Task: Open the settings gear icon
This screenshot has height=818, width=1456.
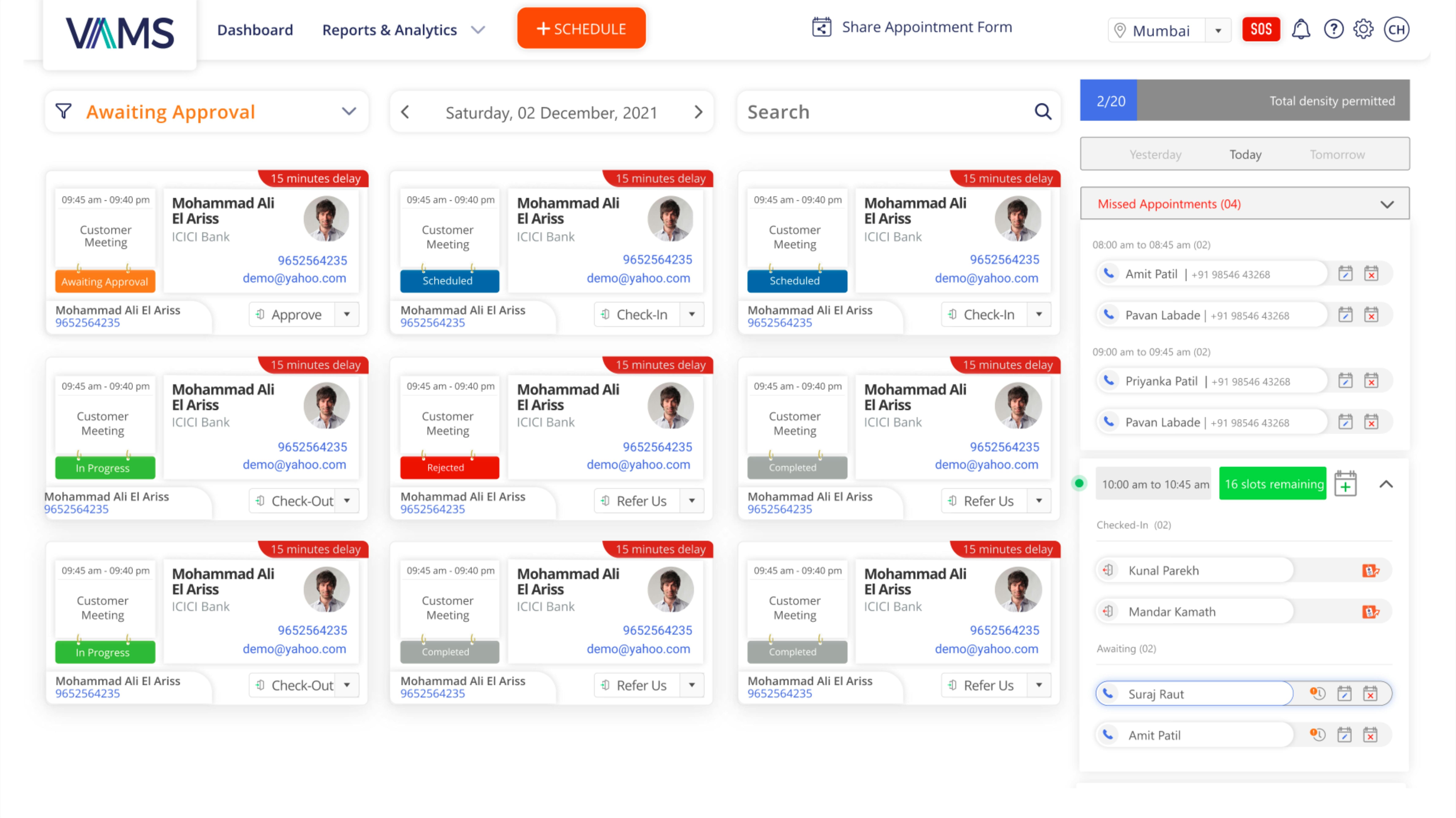Action: [x=1364, y=29]
